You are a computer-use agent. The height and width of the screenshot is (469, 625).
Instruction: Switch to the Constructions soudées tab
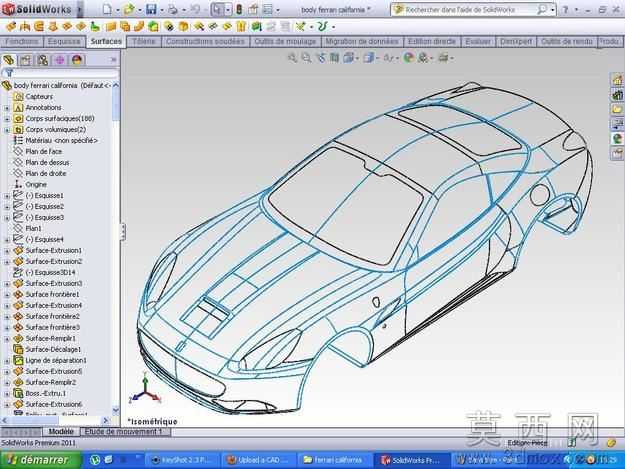205,41
